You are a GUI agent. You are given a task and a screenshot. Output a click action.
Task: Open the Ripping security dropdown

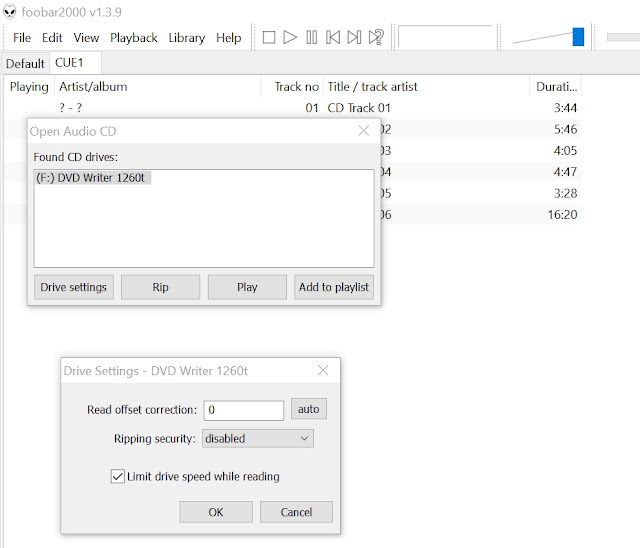pos(258,439)
